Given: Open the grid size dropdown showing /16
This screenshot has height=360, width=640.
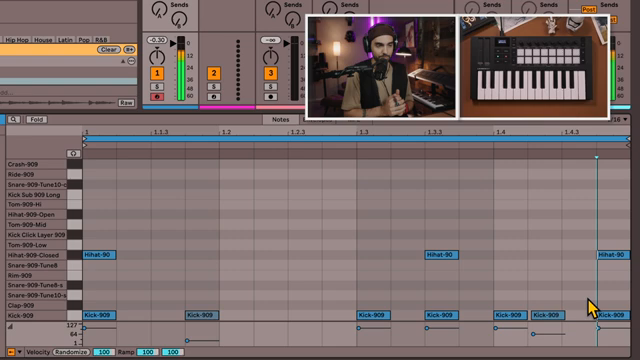Looking at the screenshot, I should 619,120.
